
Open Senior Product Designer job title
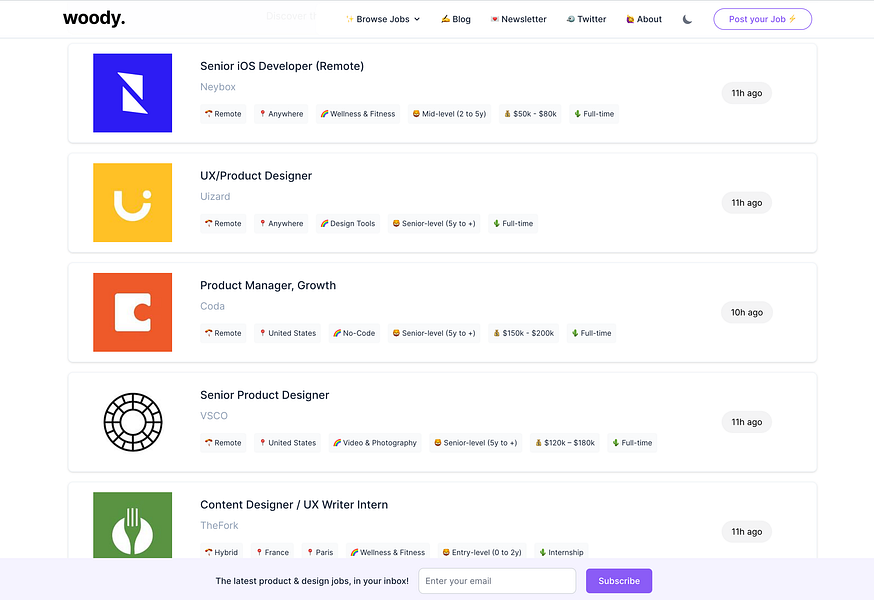click(265, 395)
